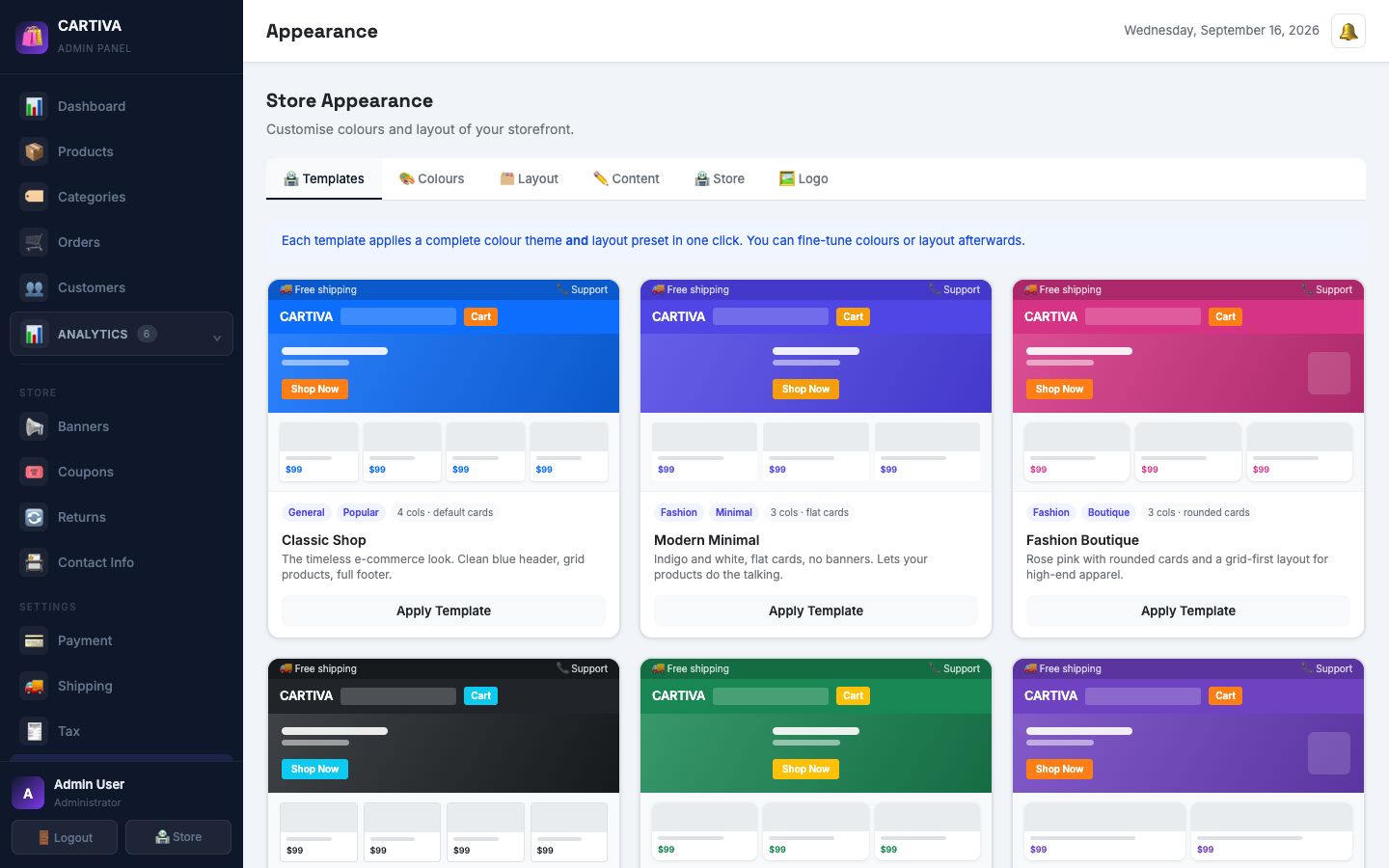Click the date 'Wednesday, September 16, 2026'
1389x868 pixels.
[1221, 31]
